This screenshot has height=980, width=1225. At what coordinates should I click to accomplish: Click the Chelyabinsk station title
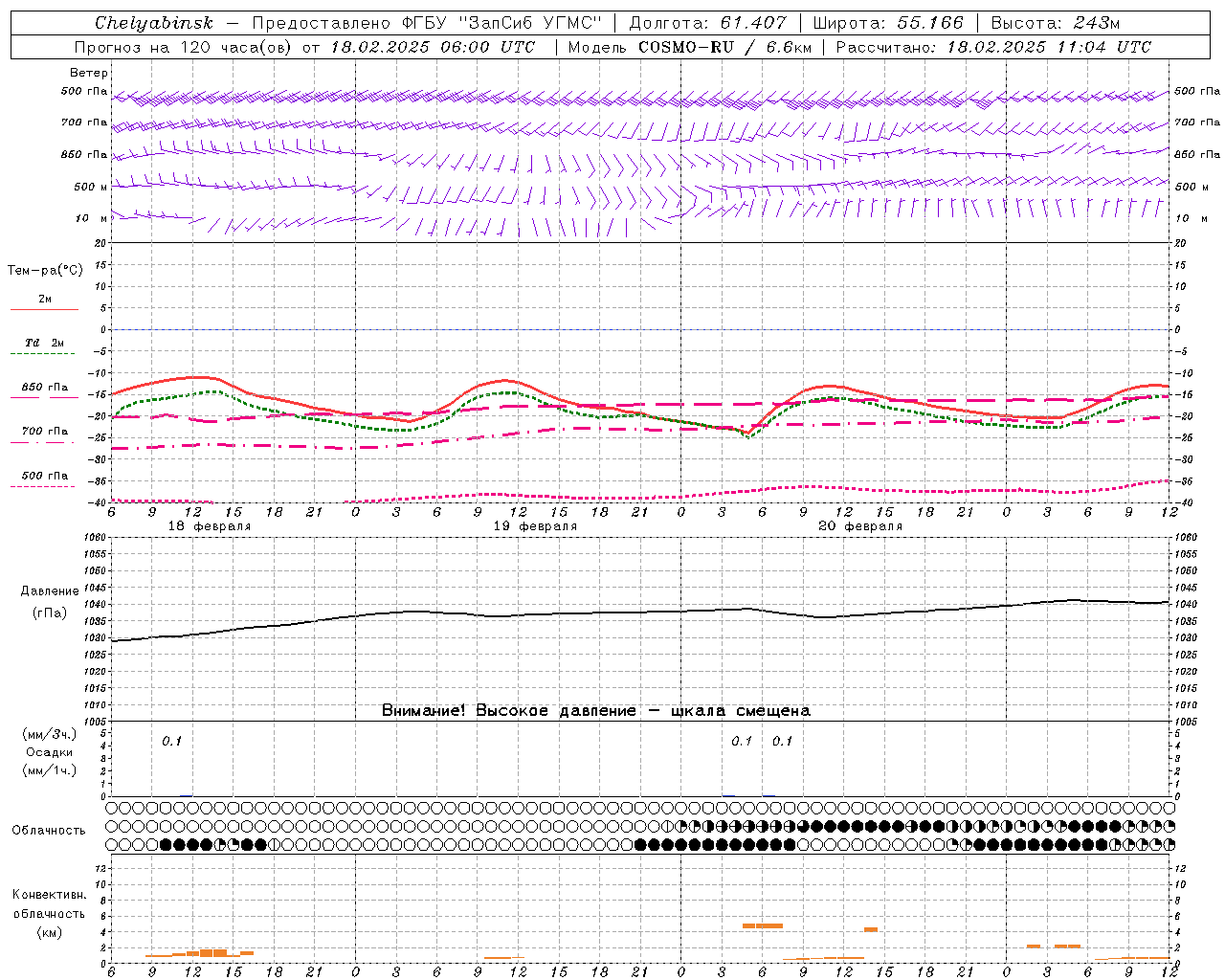pyautogui.click(x=153, y=23)
